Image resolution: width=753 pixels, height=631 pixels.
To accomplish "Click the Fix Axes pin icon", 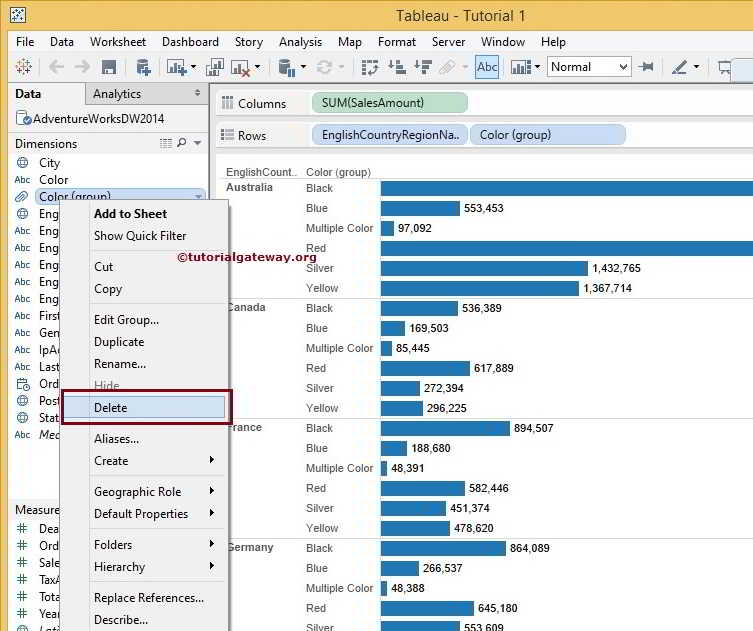I will point(647,67).
